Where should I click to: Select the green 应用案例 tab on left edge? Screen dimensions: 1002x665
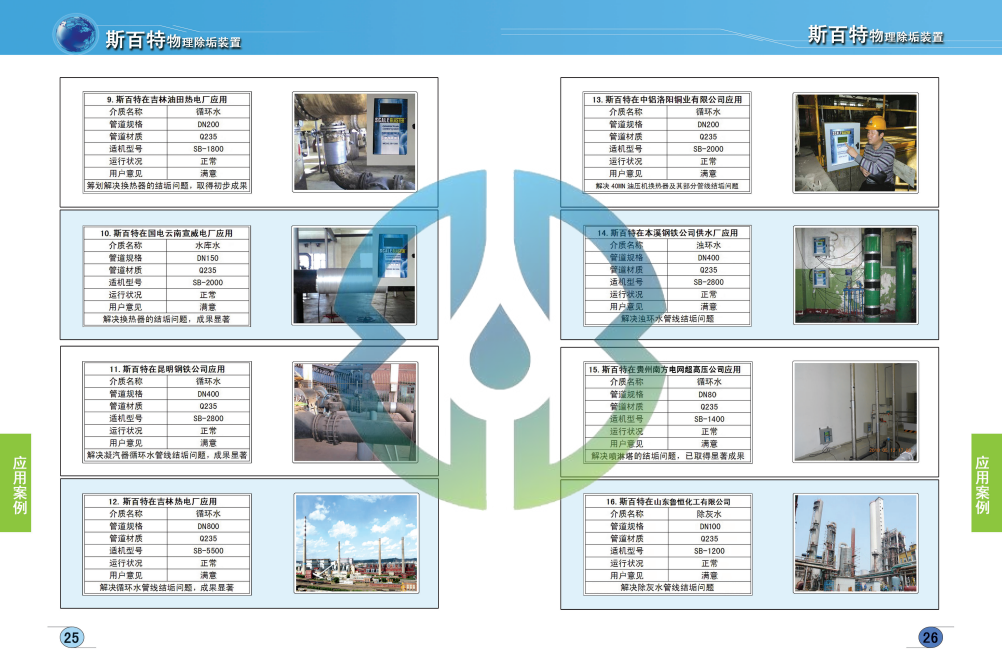pos(15,483)
